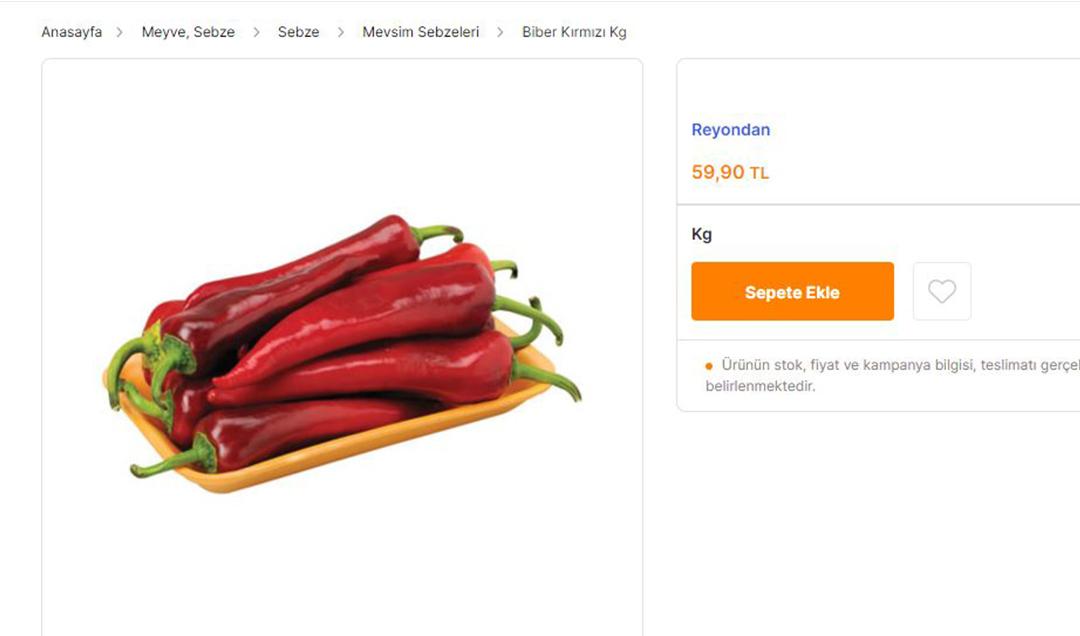
Task: Click the 59,90 price text
Action: pos(718,172)
